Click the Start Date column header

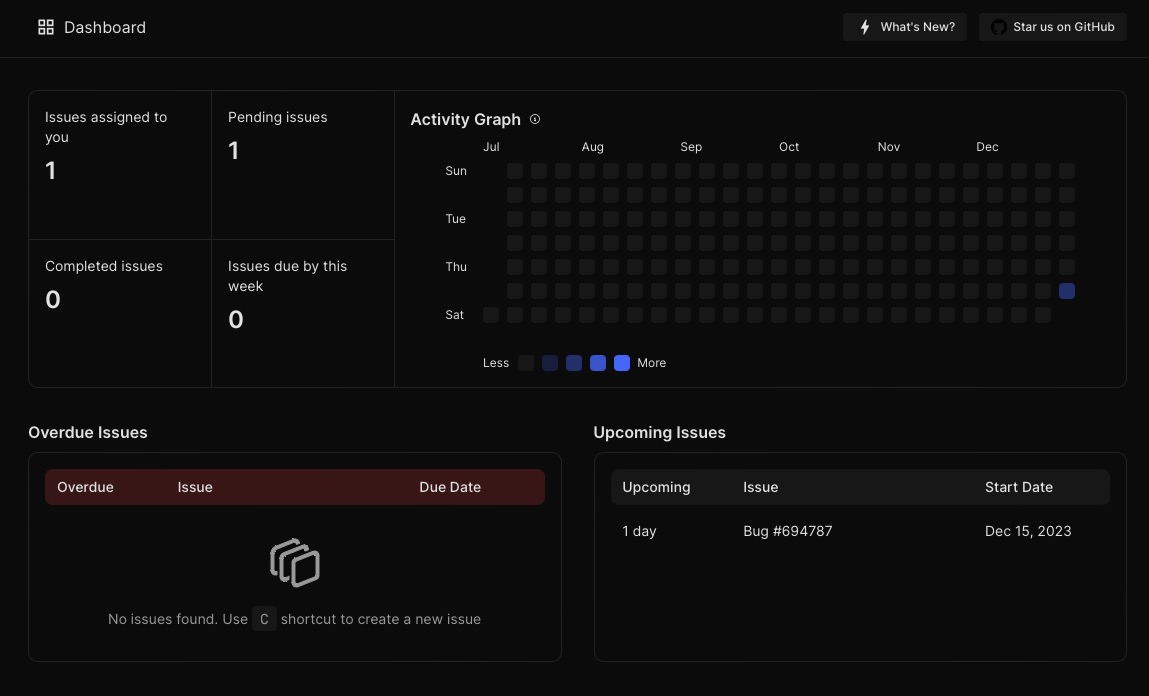[1018, 487]
